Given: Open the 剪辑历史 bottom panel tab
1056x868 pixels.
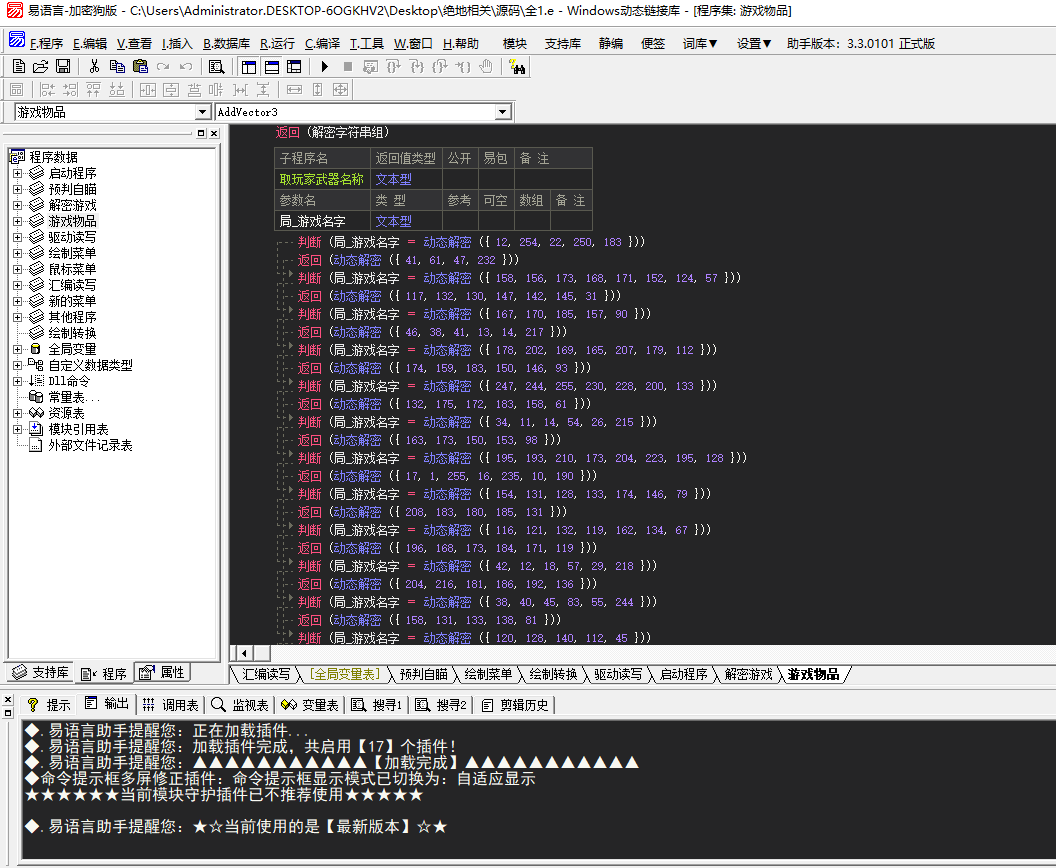Looking at the screenshot, I should coord(516,704).
